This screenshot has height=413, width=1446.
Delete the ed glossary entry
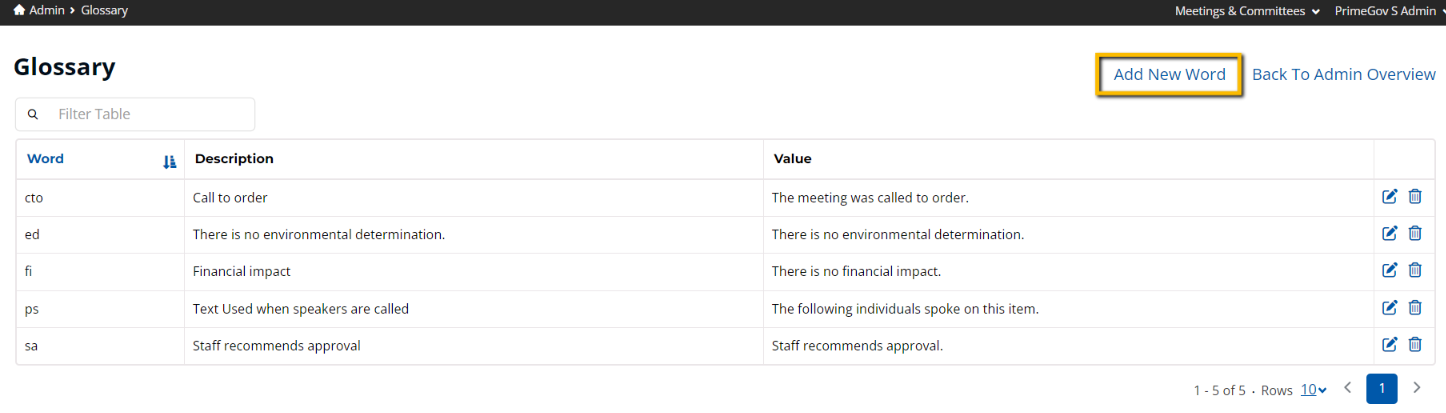[1415, 234]
